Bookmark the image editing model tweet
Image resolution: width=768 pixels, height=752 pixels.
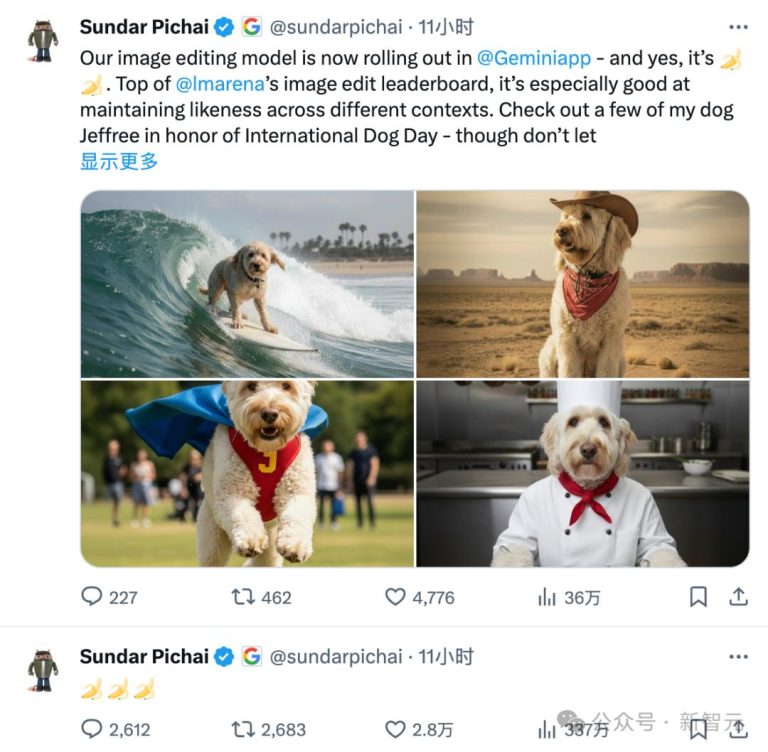point(698,597)
